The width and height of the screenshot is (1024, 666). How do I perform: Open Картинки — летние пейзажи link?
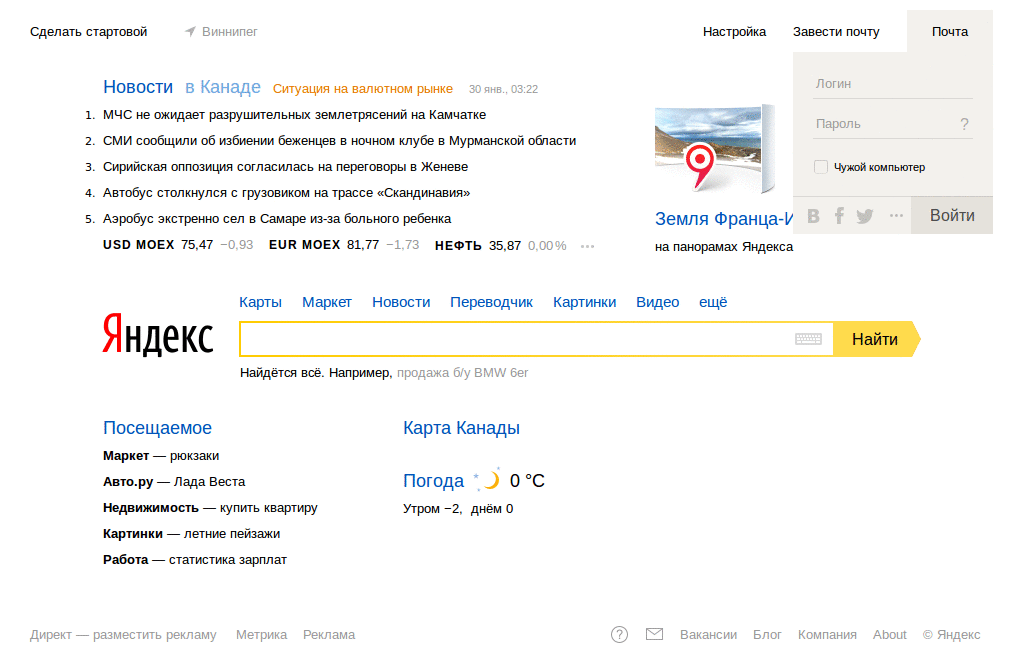pos(191,534)
